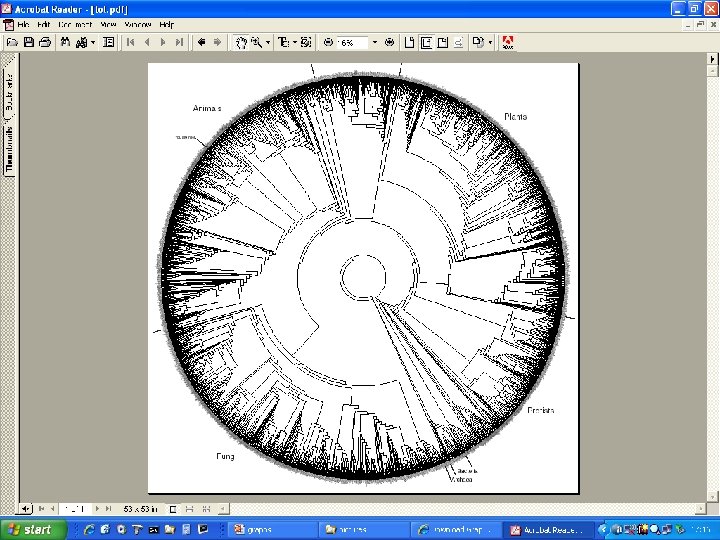Click the status bar navigation pane button

click(26, 508)
